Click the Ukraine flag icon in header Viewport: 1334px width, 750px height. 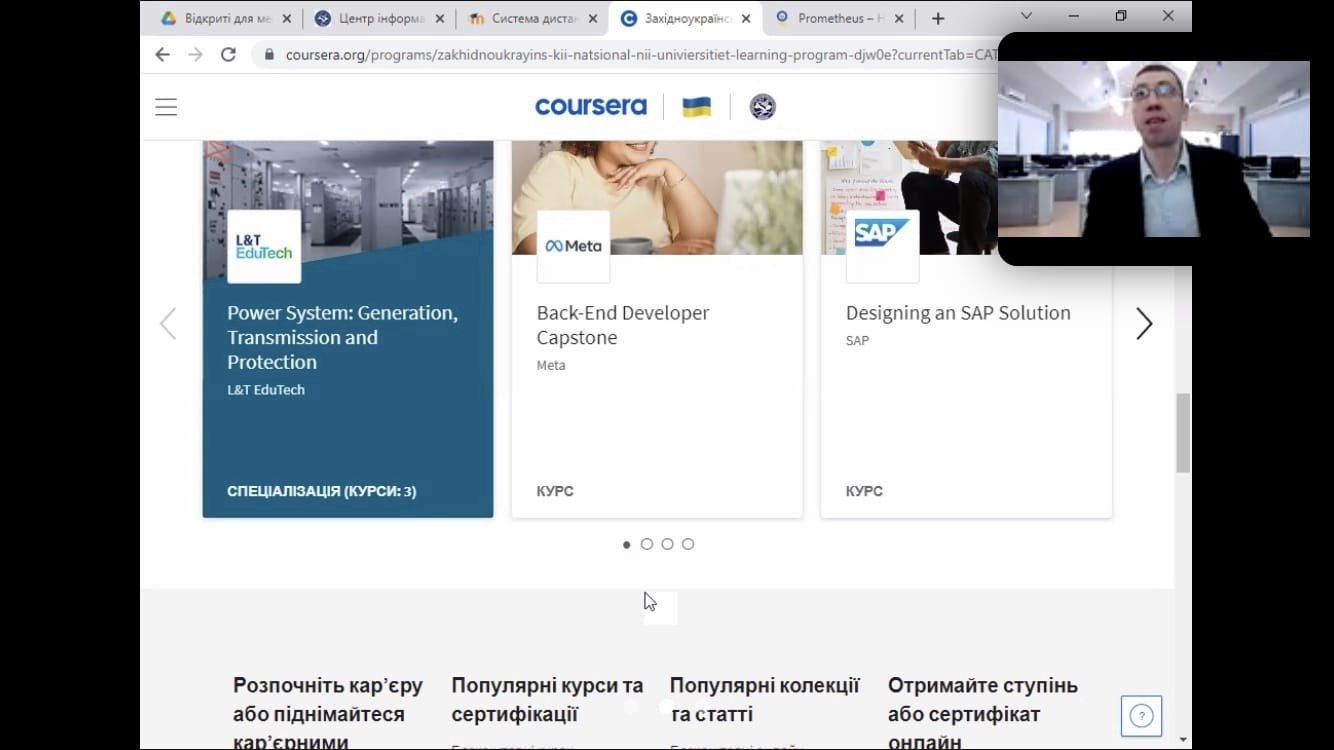click(696, 107)
